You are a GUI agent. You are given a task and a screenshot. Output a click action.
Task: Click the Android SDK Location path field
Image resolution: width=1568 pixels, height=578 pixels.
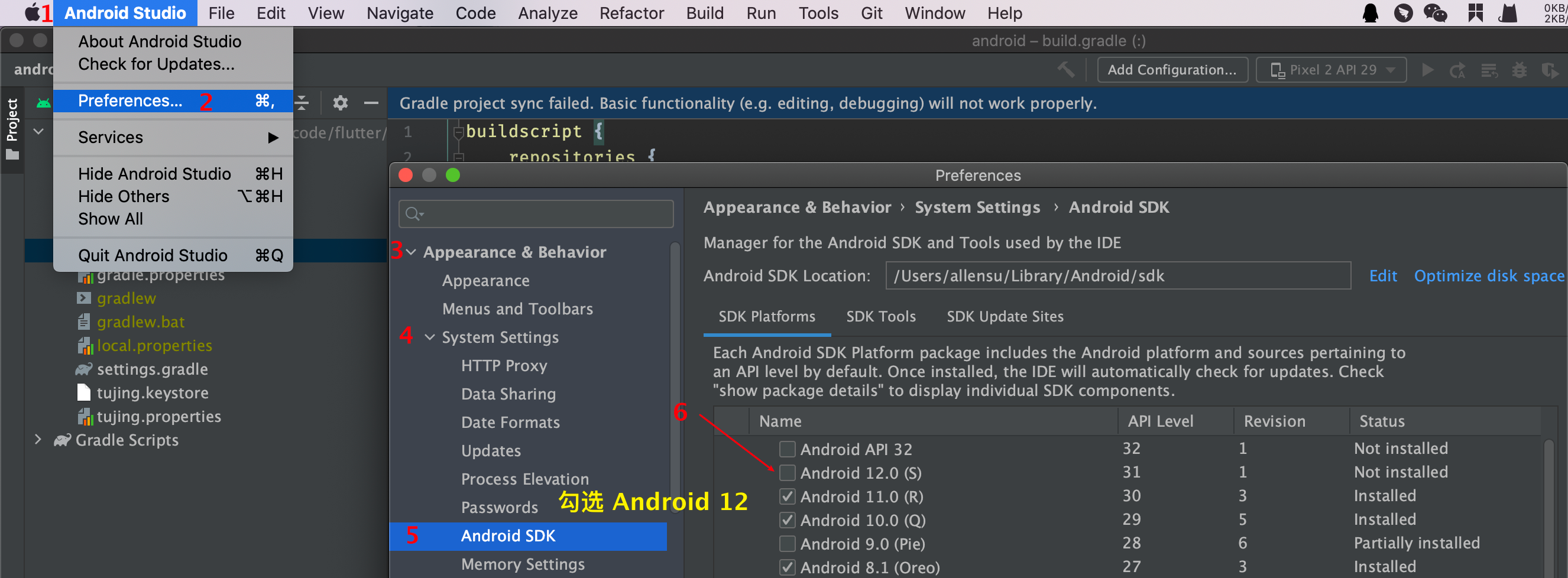coord(1117,275)
